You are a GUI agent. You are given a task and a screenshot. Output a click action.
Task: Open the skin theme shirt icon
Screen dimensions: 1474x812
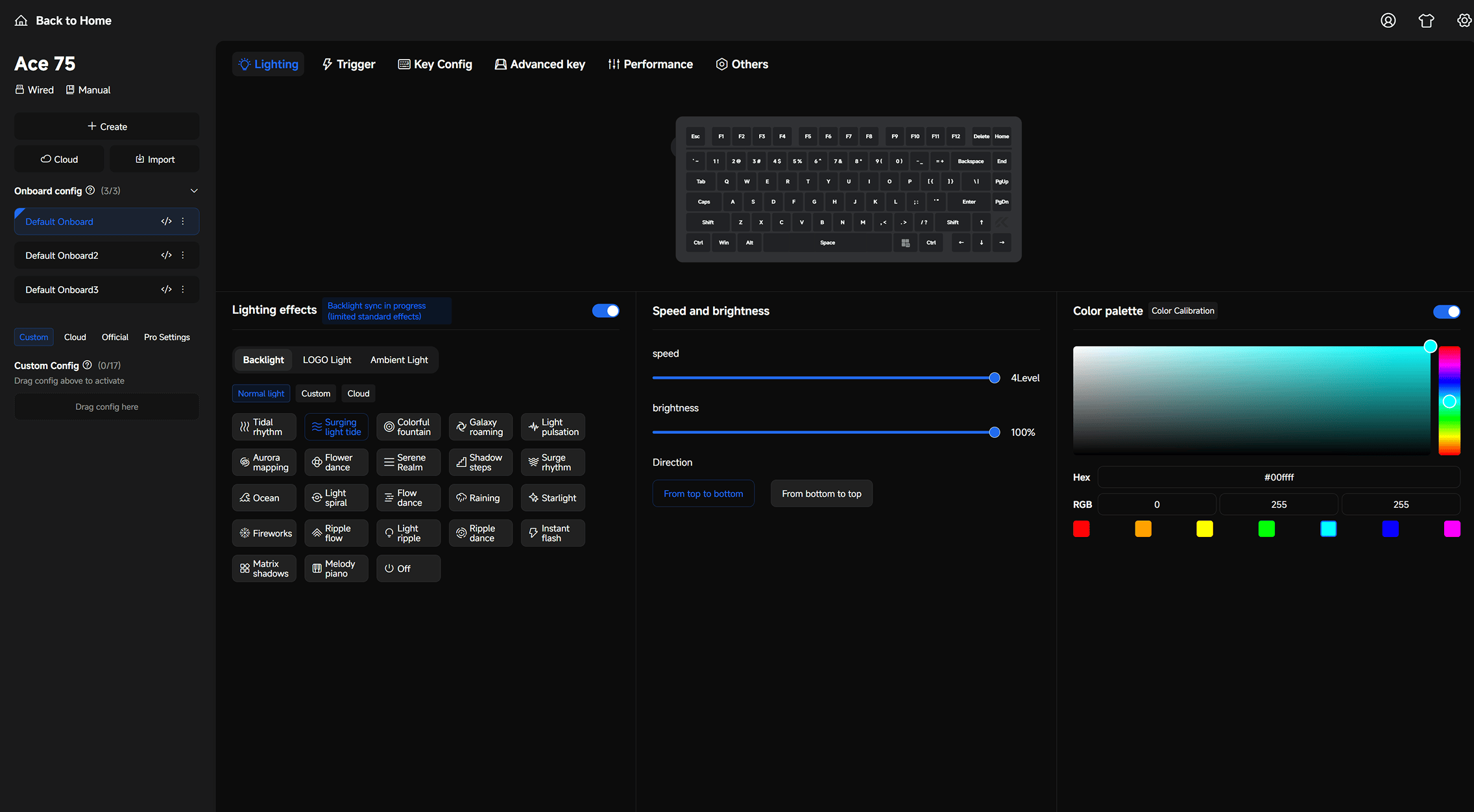pyautogui.click(x=1426, y=20)
